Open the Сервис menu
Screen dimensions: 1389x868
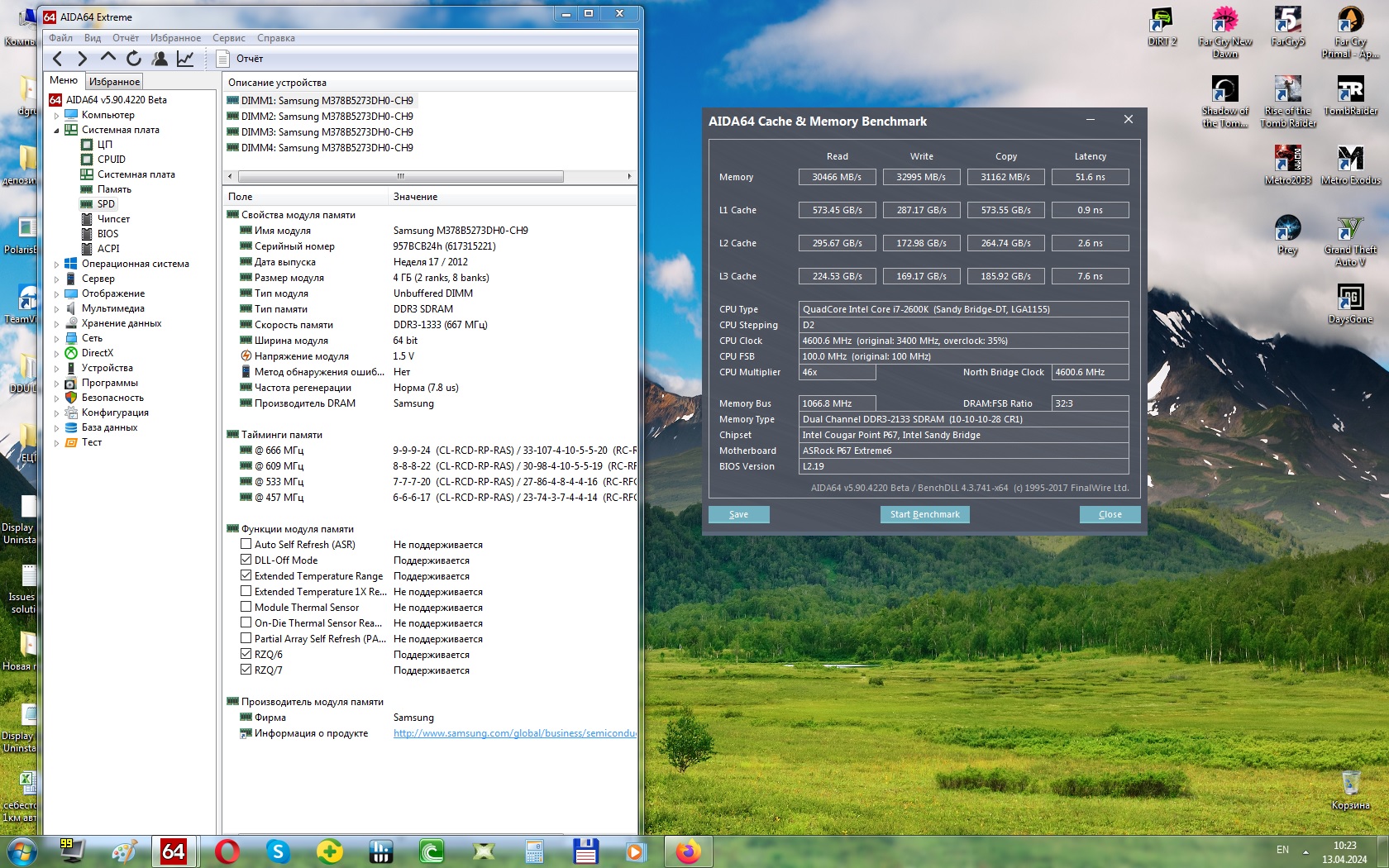tap(228, 38)
